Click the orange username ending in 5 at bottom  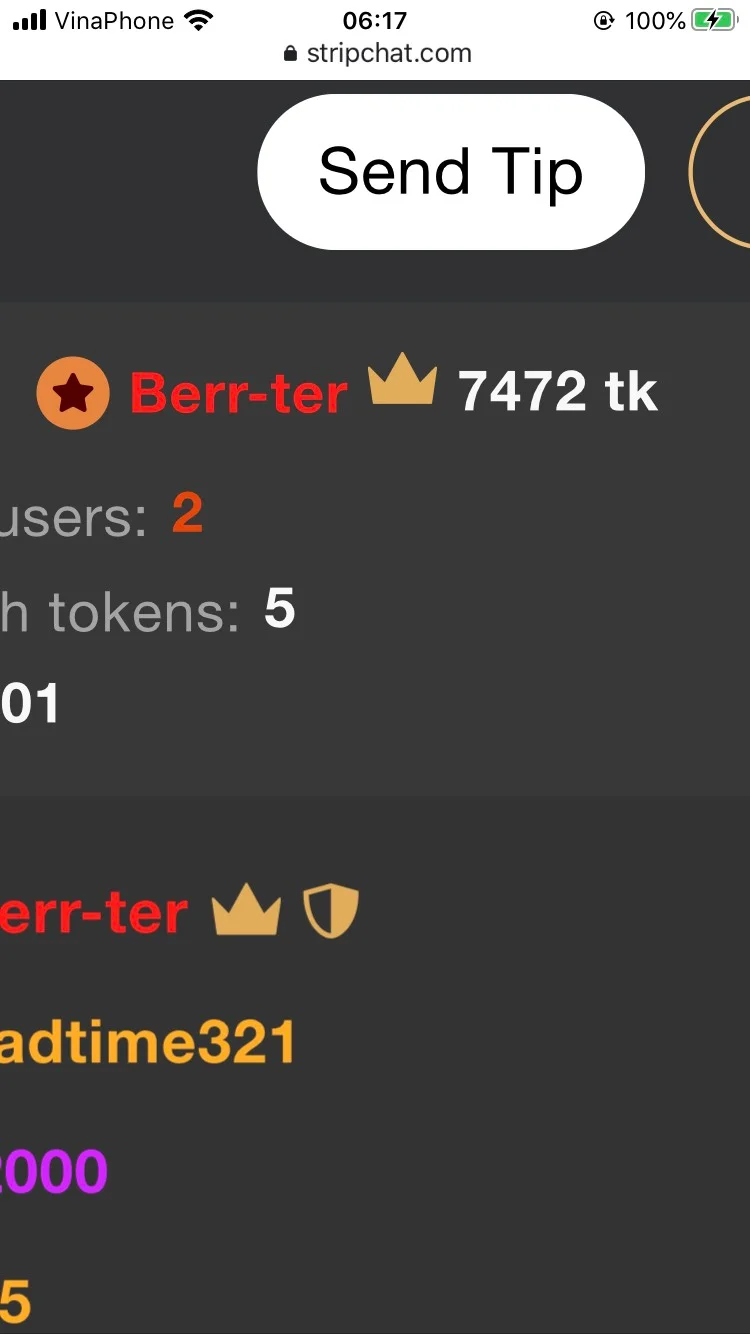click(x=15, y=1302)
